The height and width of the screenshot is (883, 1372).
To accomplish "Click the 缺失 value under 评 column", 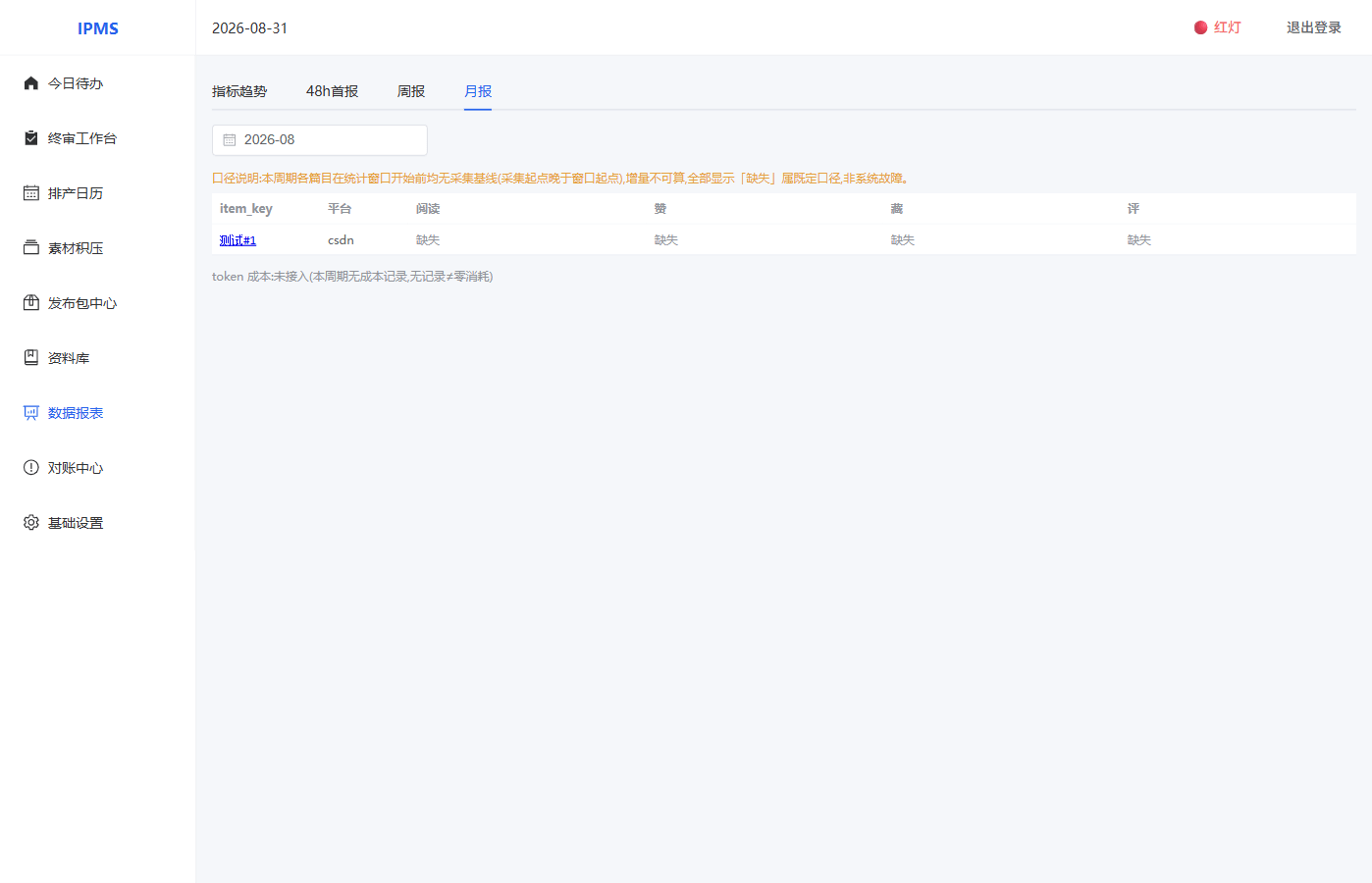I will 1139,240.
